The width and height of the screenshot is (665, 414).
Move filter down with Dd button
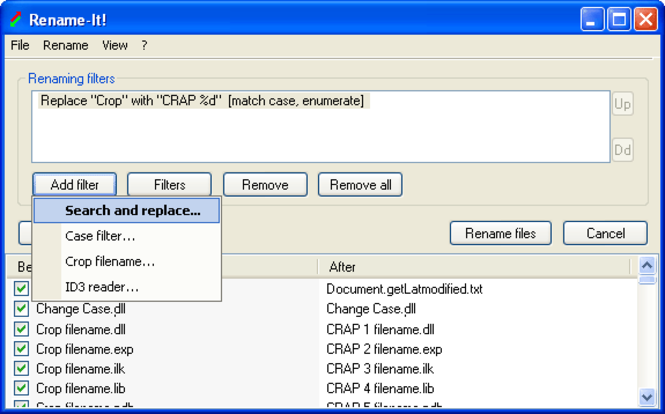pos(622,150)
